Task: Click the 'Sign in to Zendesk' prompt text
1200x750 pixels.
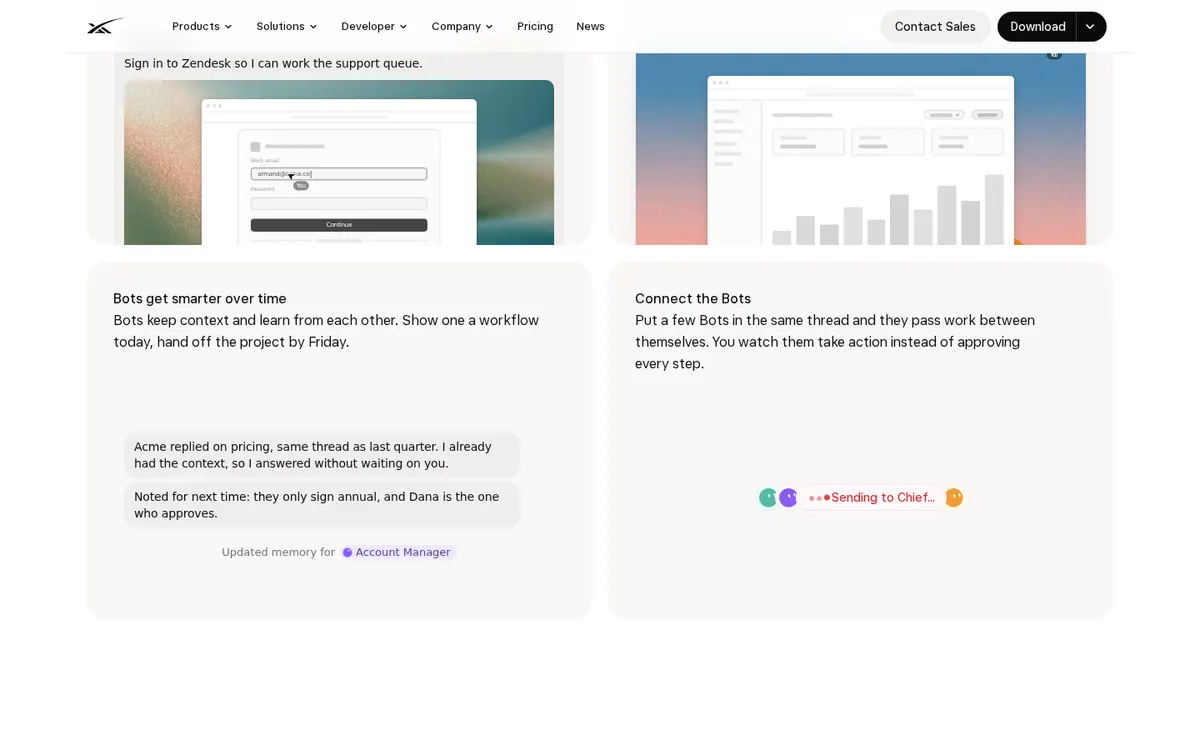Action: (x=273, y=63)
